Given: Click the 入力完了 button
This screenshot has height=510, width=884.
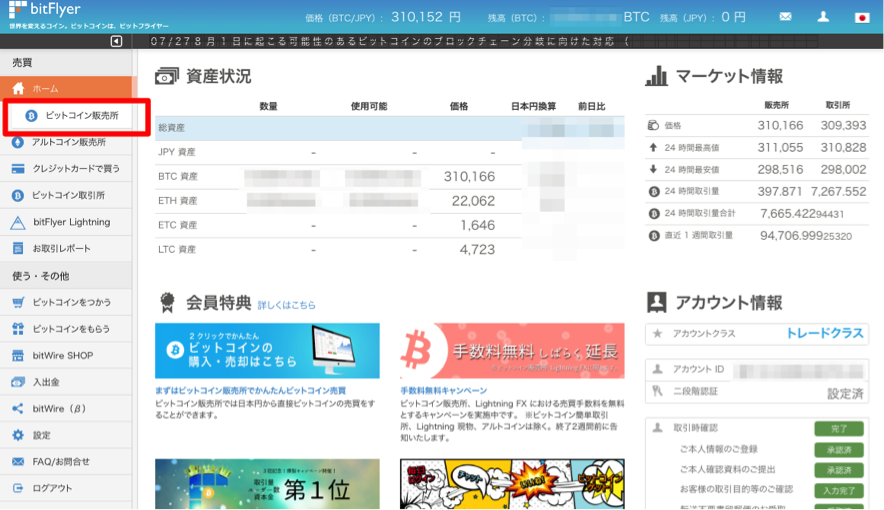Looking at the screenshot, I should [x=839, y=490].
